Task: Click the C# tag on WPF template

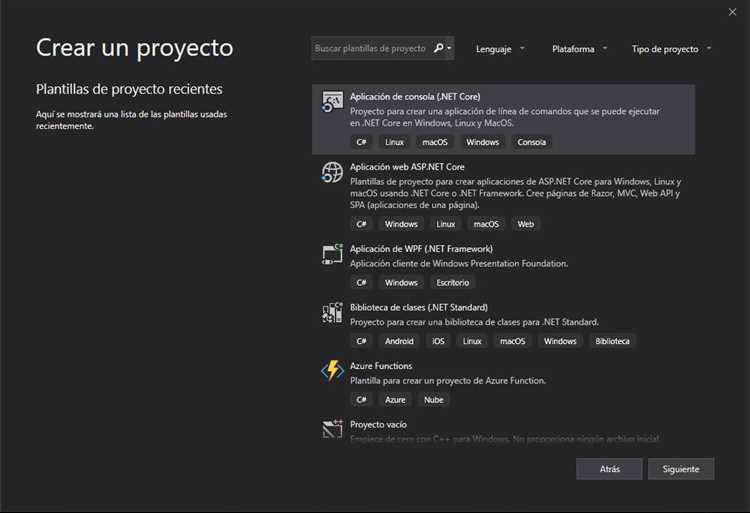Action: click(361, 283)
